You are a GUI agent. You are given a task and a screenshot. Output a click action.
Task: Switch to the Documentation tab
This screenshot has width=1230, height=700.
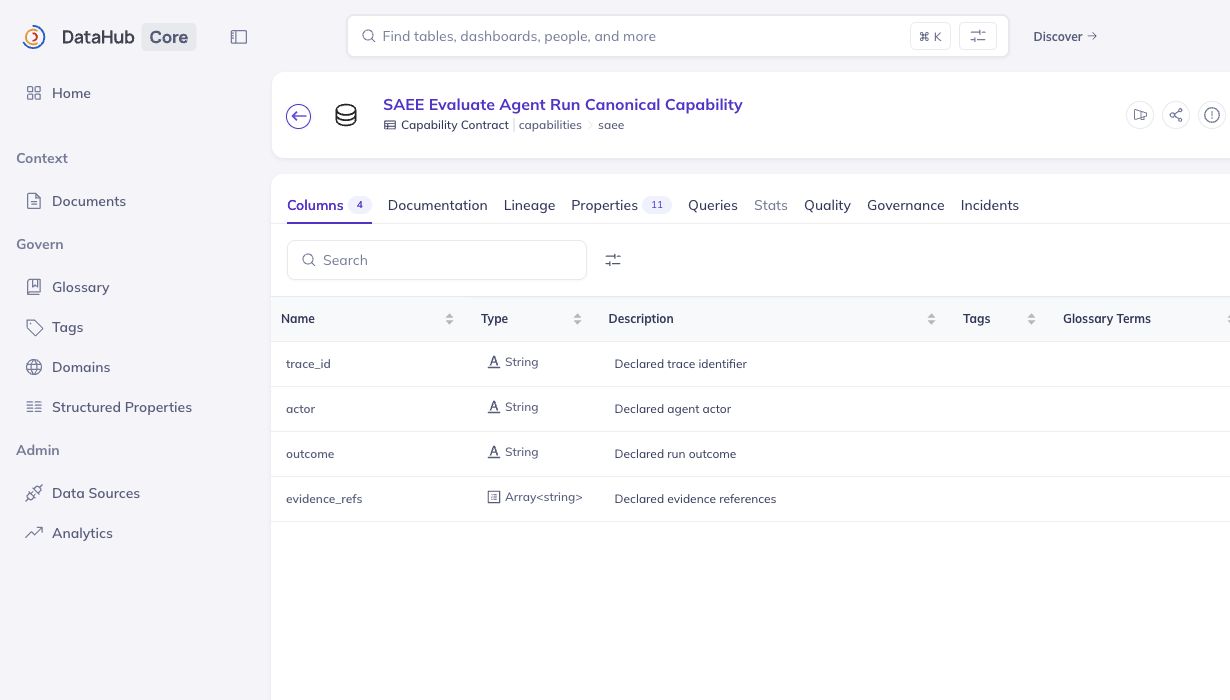[437, 205]
